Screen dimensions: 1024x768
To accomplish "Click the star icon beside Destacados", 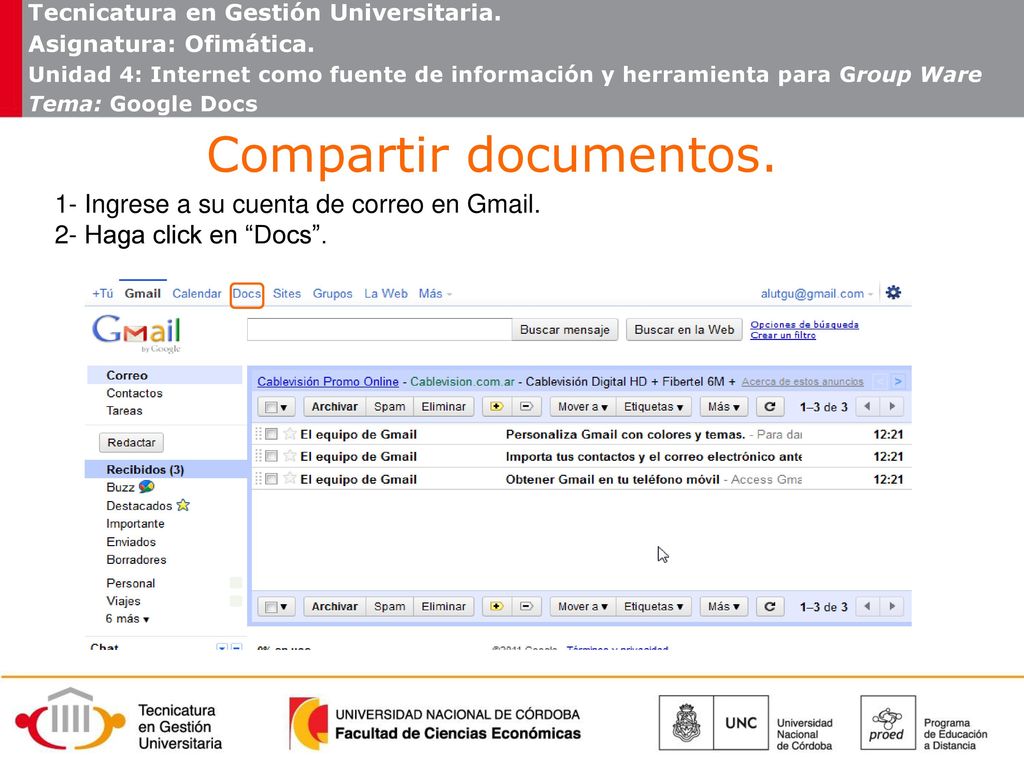I will (183, 505).
